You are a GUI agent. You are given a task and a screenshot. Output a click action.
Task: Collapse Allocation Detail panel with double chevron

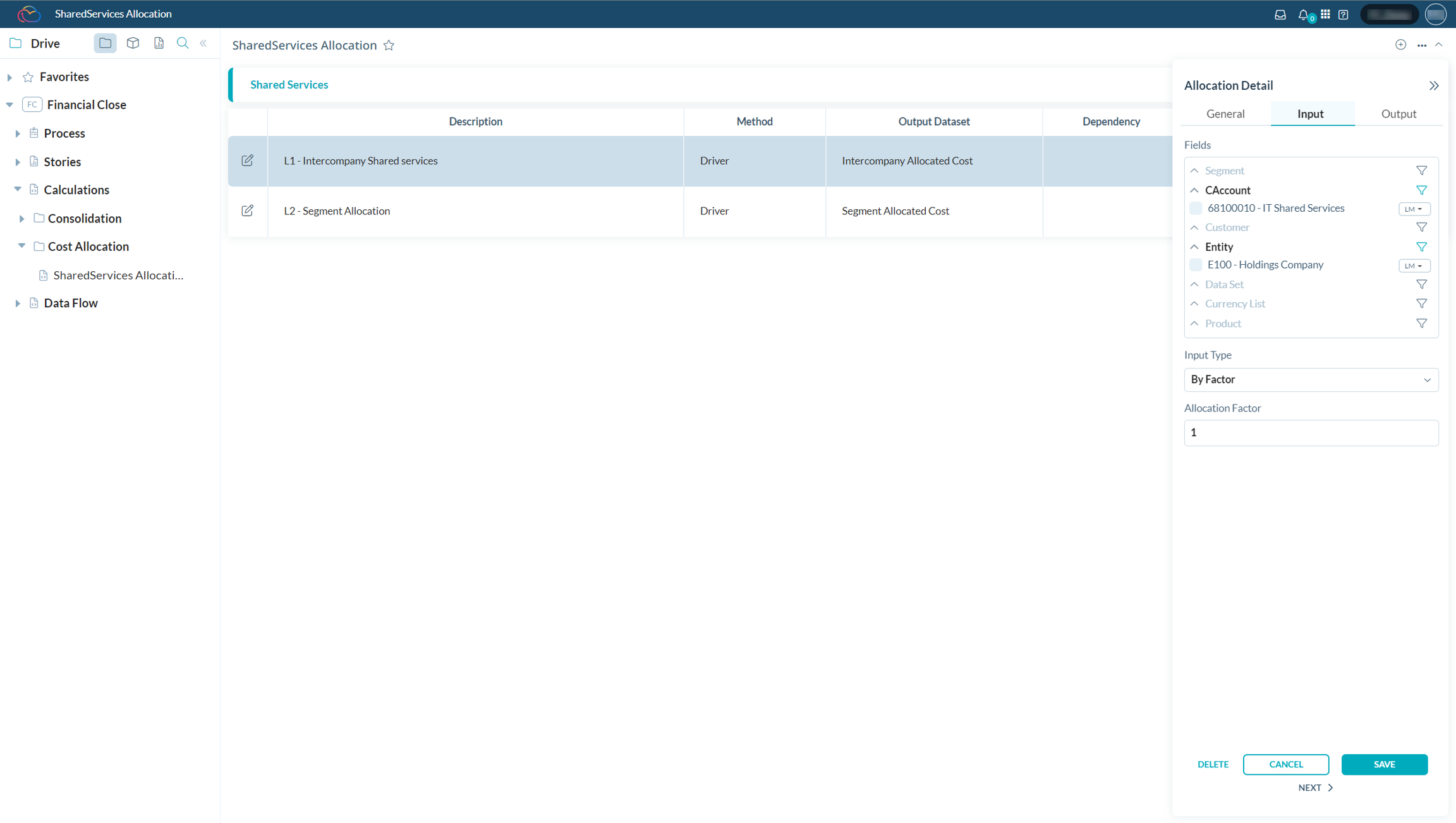click(1433, 85)
